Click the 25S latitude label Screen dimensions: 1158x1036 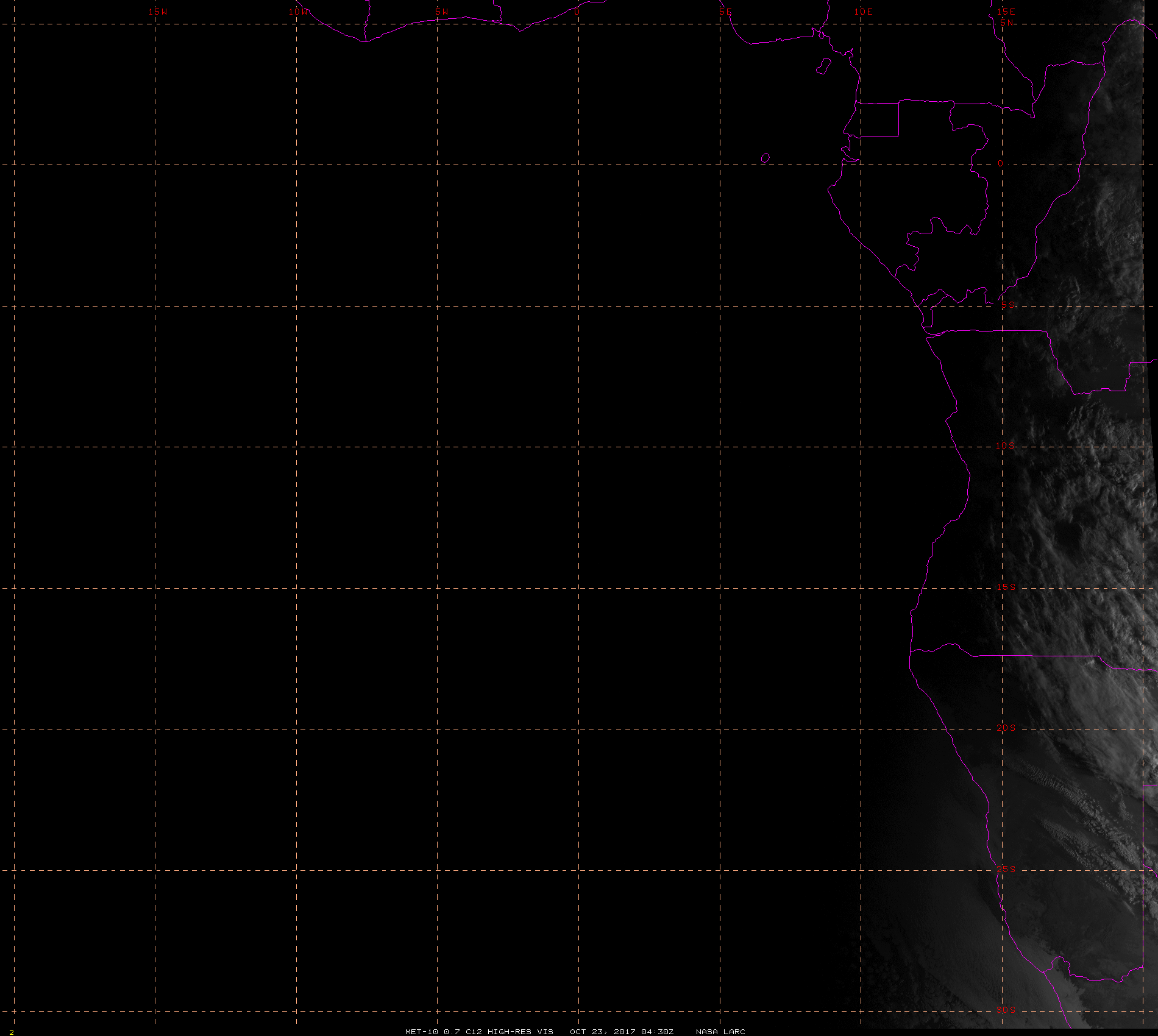pos(1006,869)
